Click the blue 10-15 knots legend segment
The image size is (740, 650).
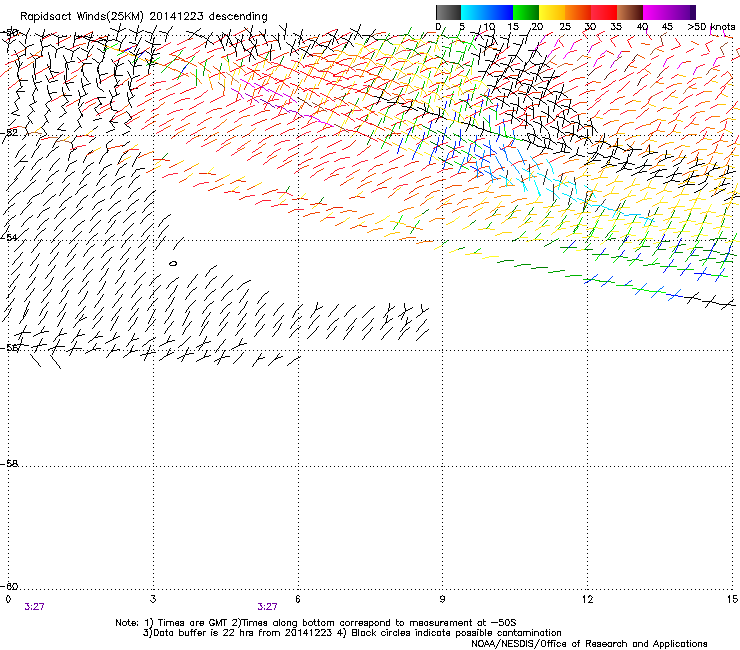(500, 12)
